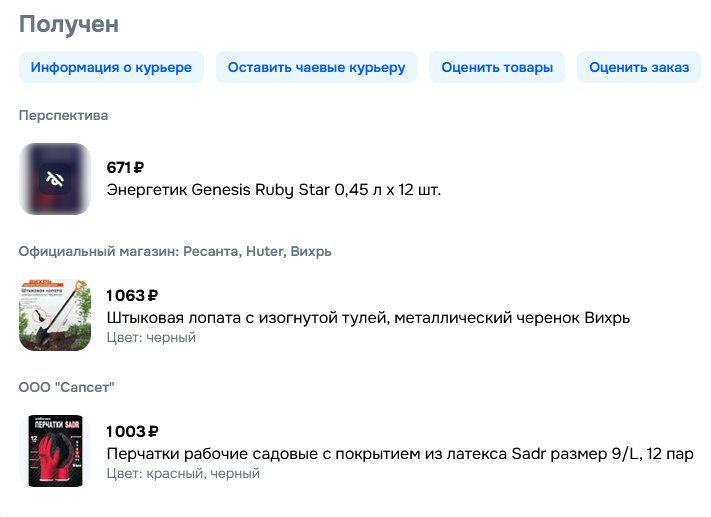
Task: Open the Вихрь shovel product thumbnail
Action: [55, 315]
